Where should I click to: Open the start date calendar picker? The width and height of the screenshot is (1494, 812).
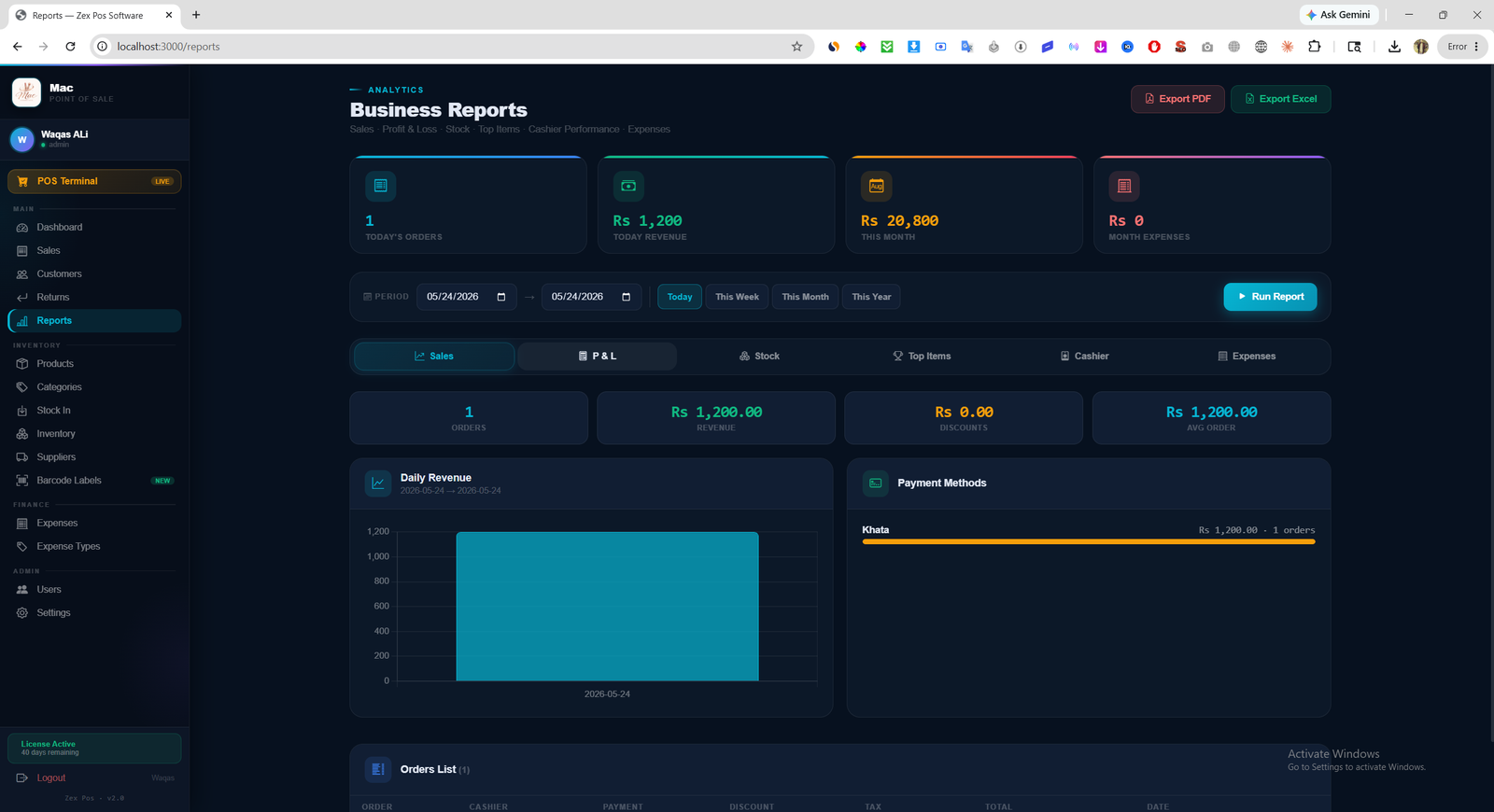[501, 297]
